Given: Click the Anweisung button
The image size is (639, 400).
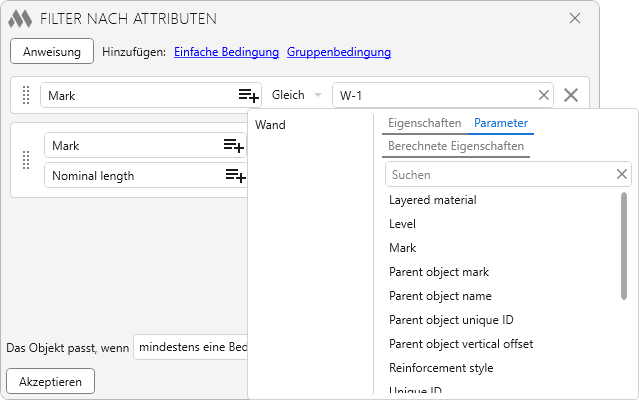Looking at the screenshot, I should (x=52, y=51).
